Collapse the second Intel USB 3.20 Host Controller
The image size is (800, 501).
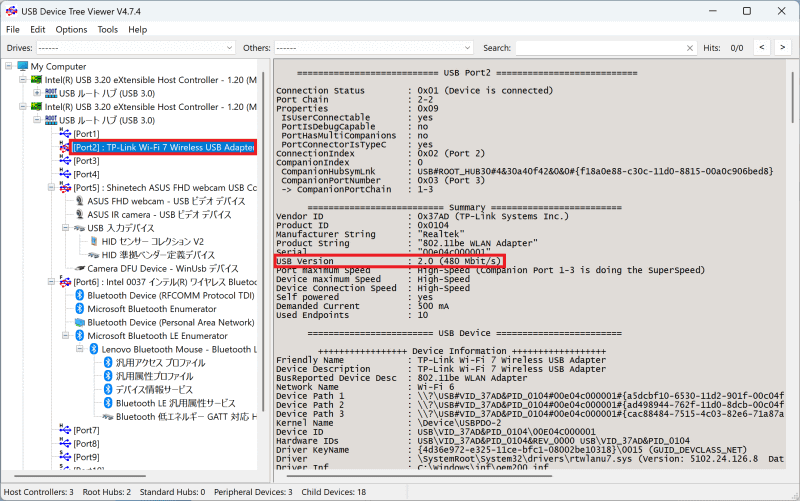(23, 107)
